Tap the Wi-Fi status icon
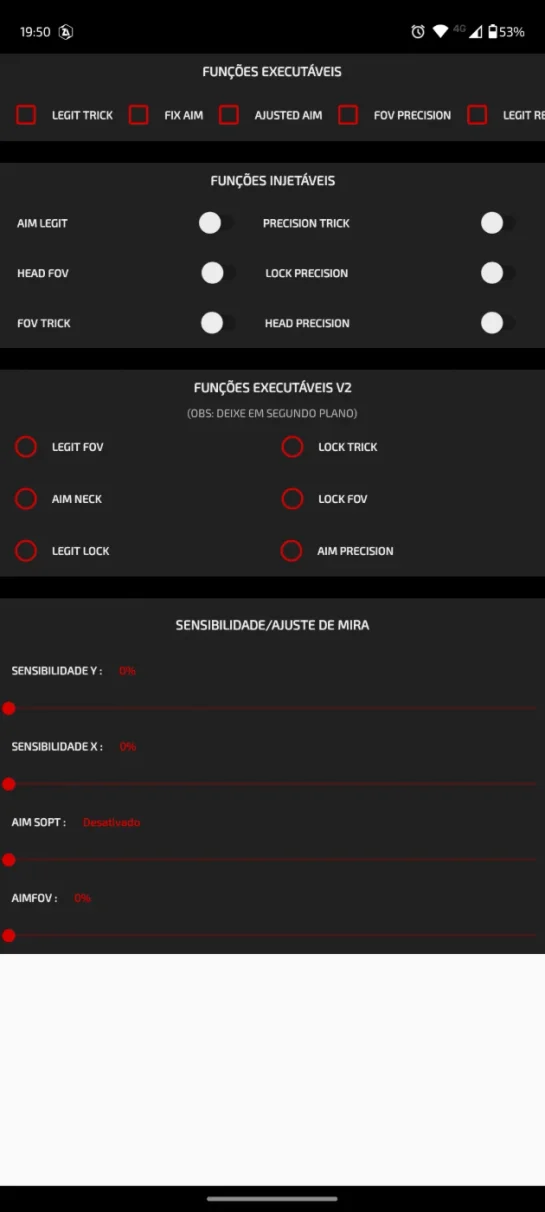The image size is (545, 1212). (440, 32)
